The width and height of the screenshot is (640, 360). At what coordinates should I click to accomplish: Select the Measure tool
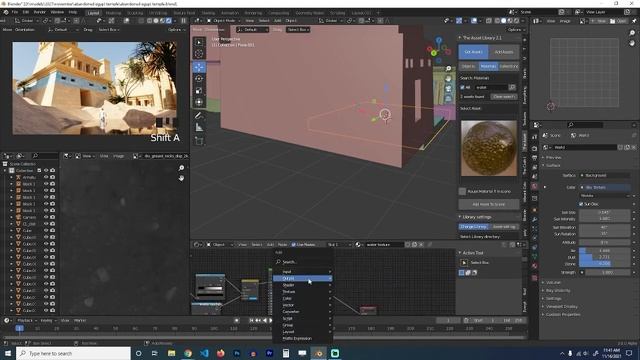tap(199, 128)
